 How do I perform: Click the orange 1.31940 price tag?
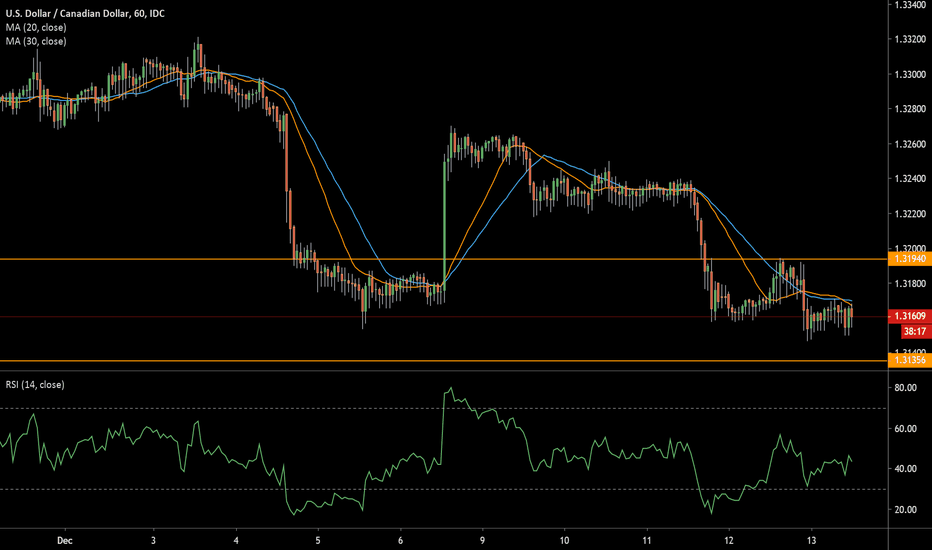click(909, 259)
